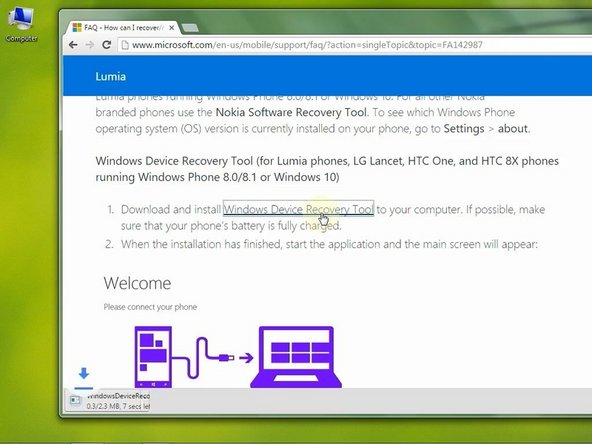Image resolution: width=592 pixels, height=444 pixels.
Task: Click the phone-to-laptop connection illustration
Action: point(238,357)
